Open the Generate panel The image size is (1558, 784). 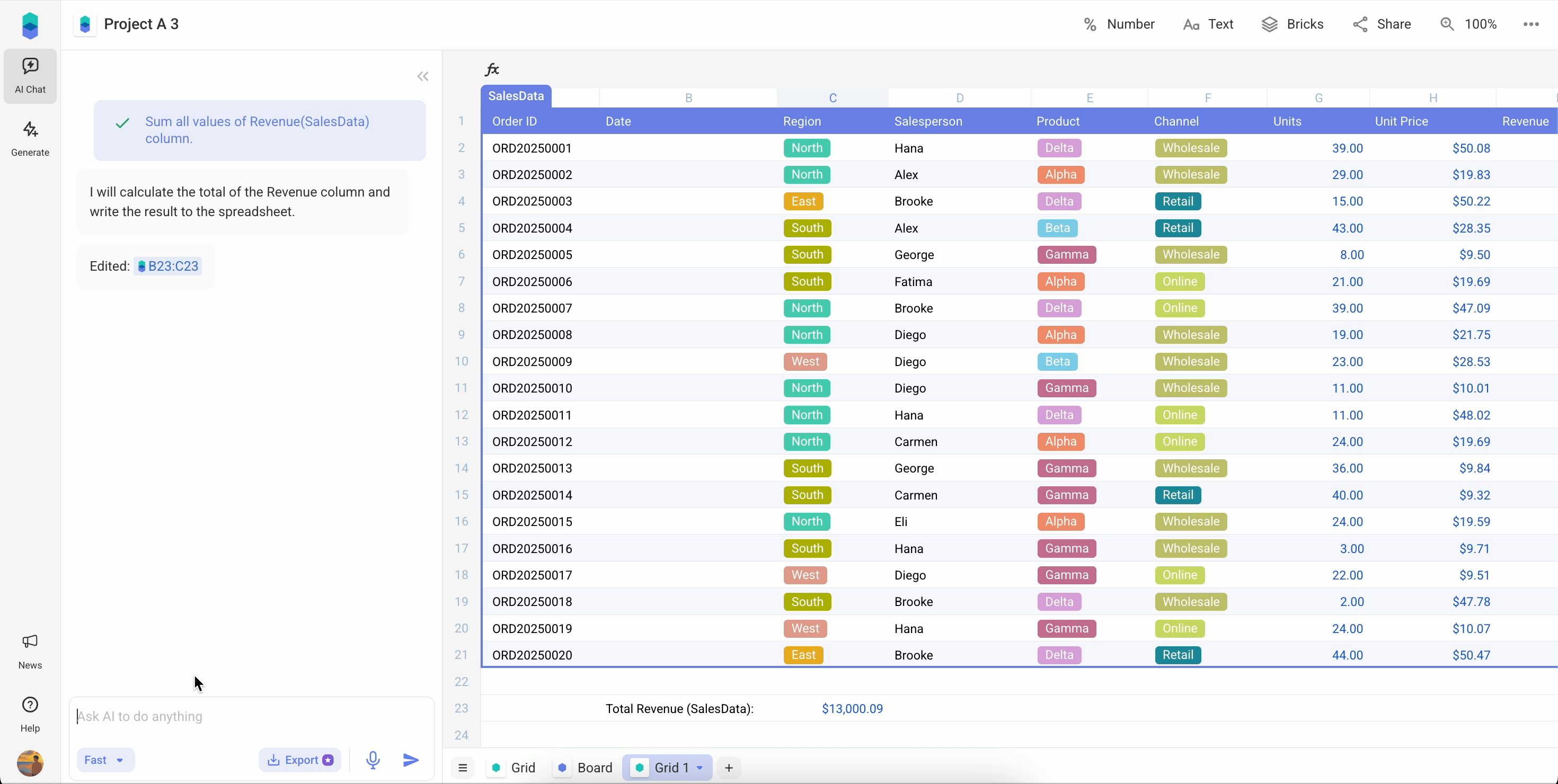click(30, 138)
